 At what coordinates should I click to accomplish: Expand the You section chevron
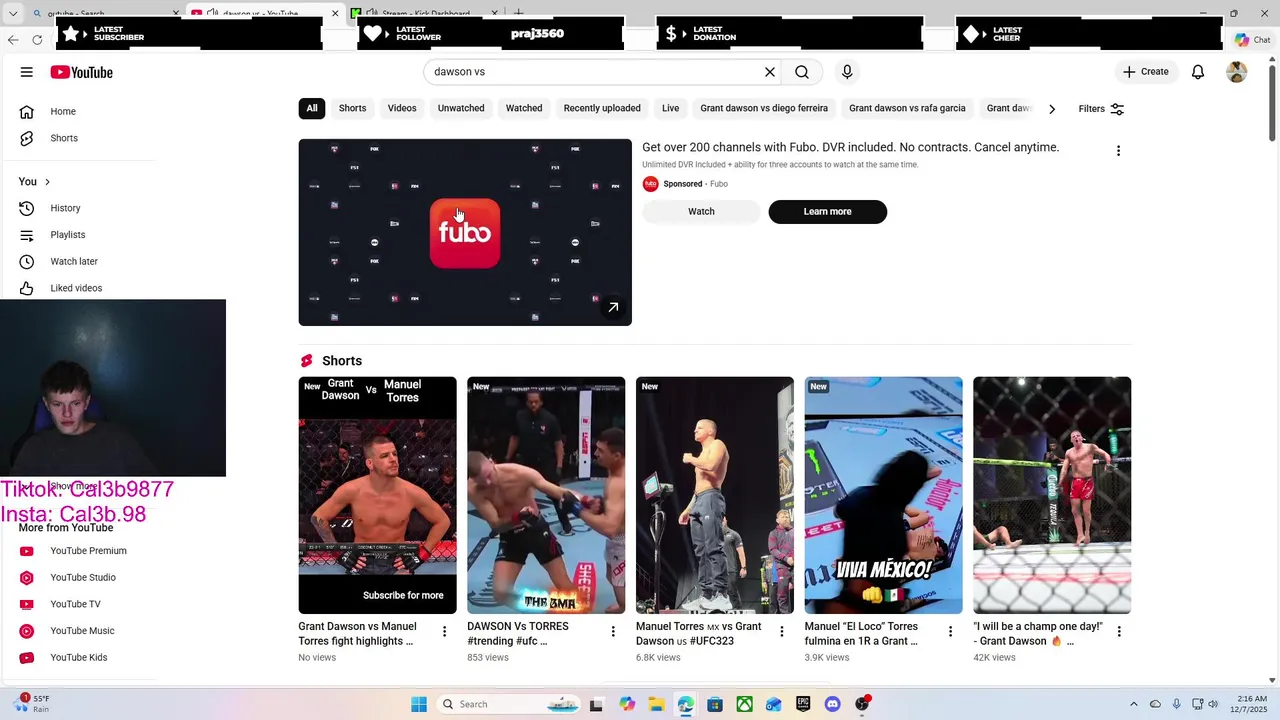[47, 182]
